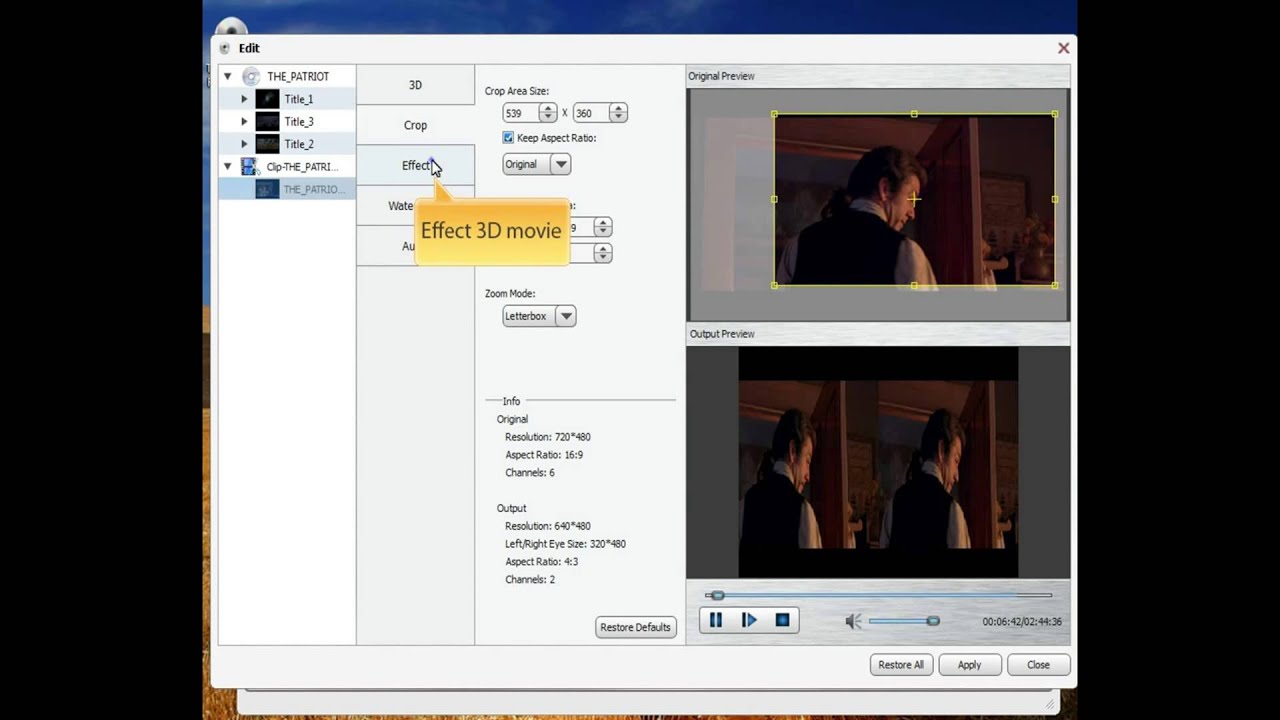Click the upper crop position stepper
This screenshot has height=720, width=1280.
click(602, 228)
